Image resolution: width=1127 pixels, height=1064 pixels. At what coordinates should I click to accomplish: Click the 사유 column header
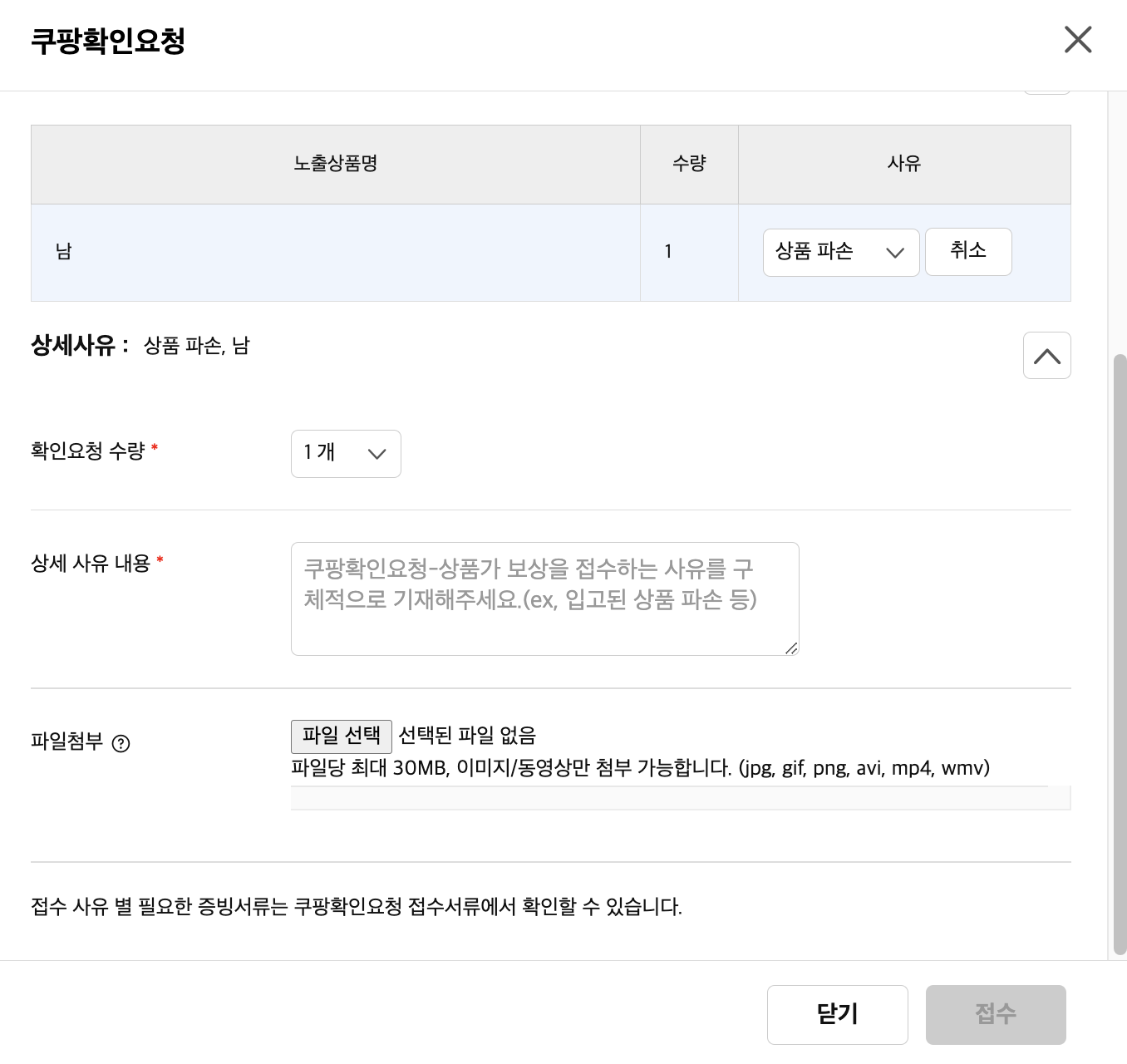point(904,164)
